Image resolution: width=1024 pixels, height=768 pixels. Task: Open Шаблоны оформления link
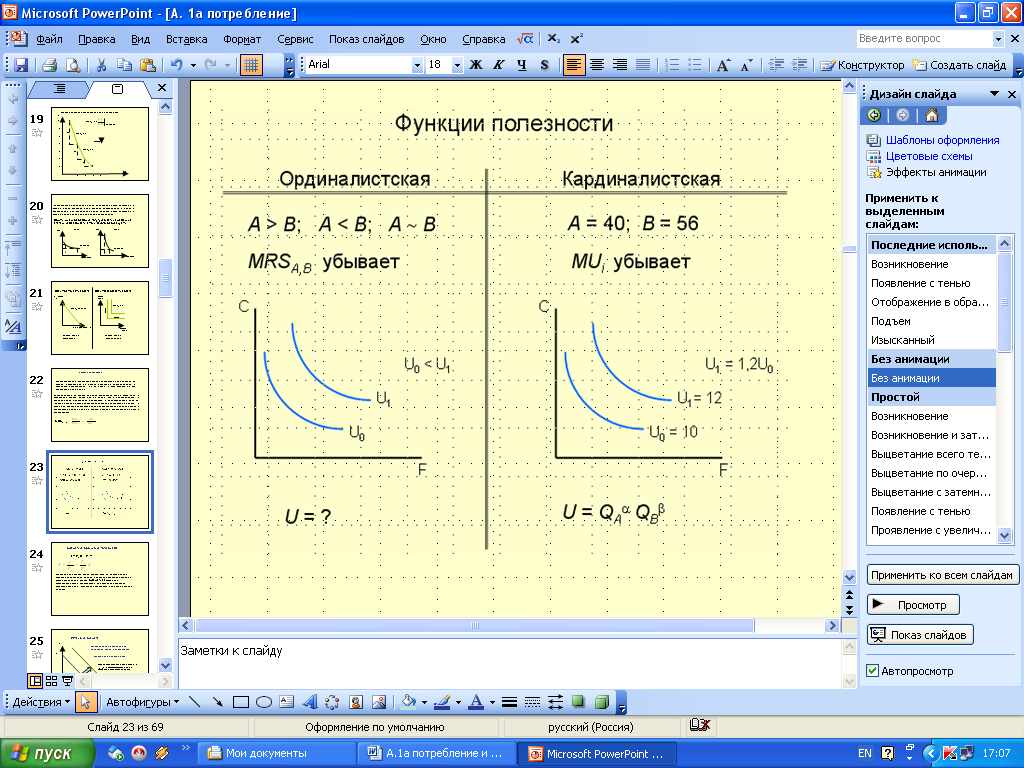pyautogui.click(x=942, y=140)
